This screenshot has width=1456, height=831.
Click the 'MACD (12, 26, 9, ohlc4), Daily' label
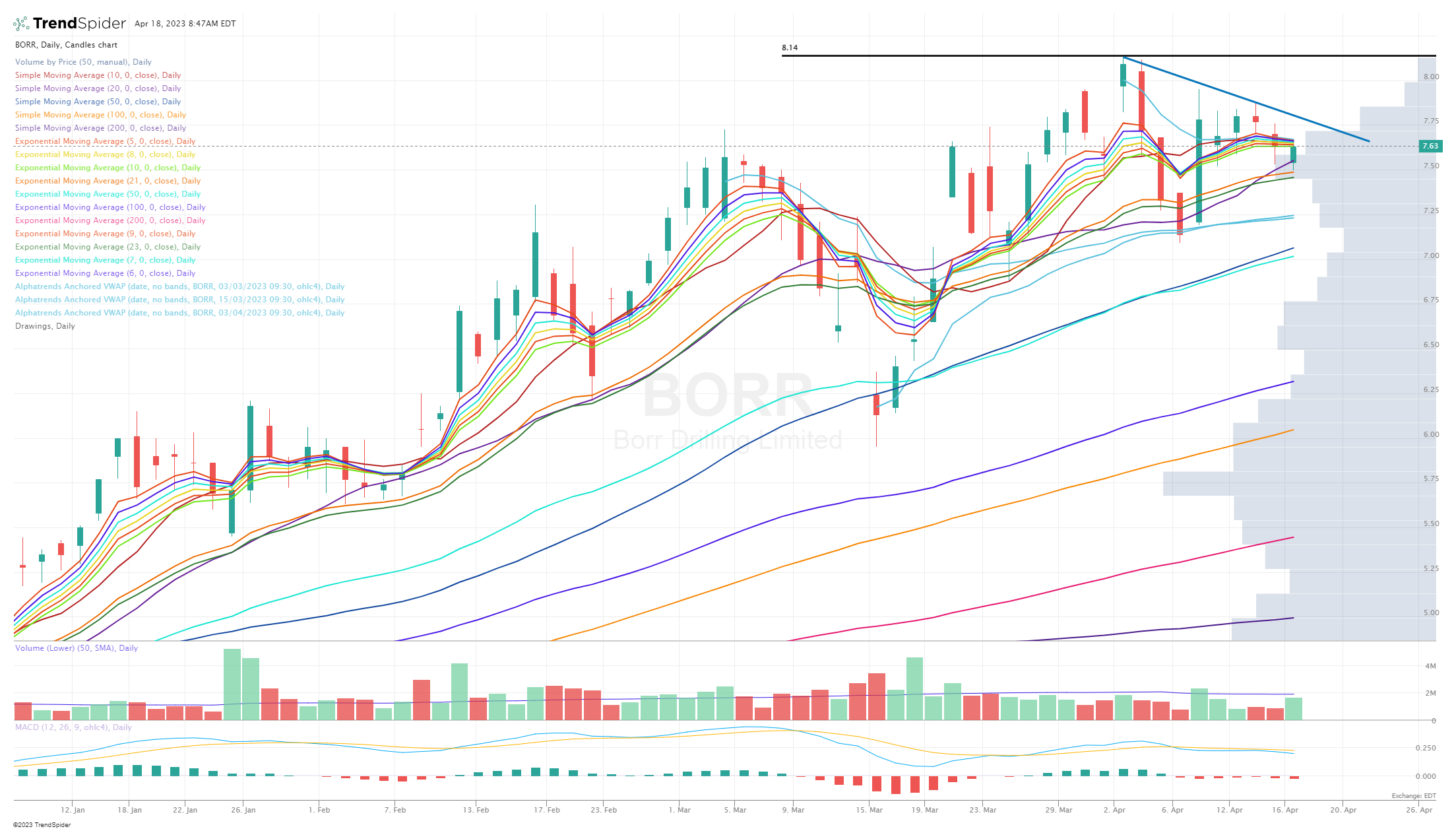pos(73,727)
